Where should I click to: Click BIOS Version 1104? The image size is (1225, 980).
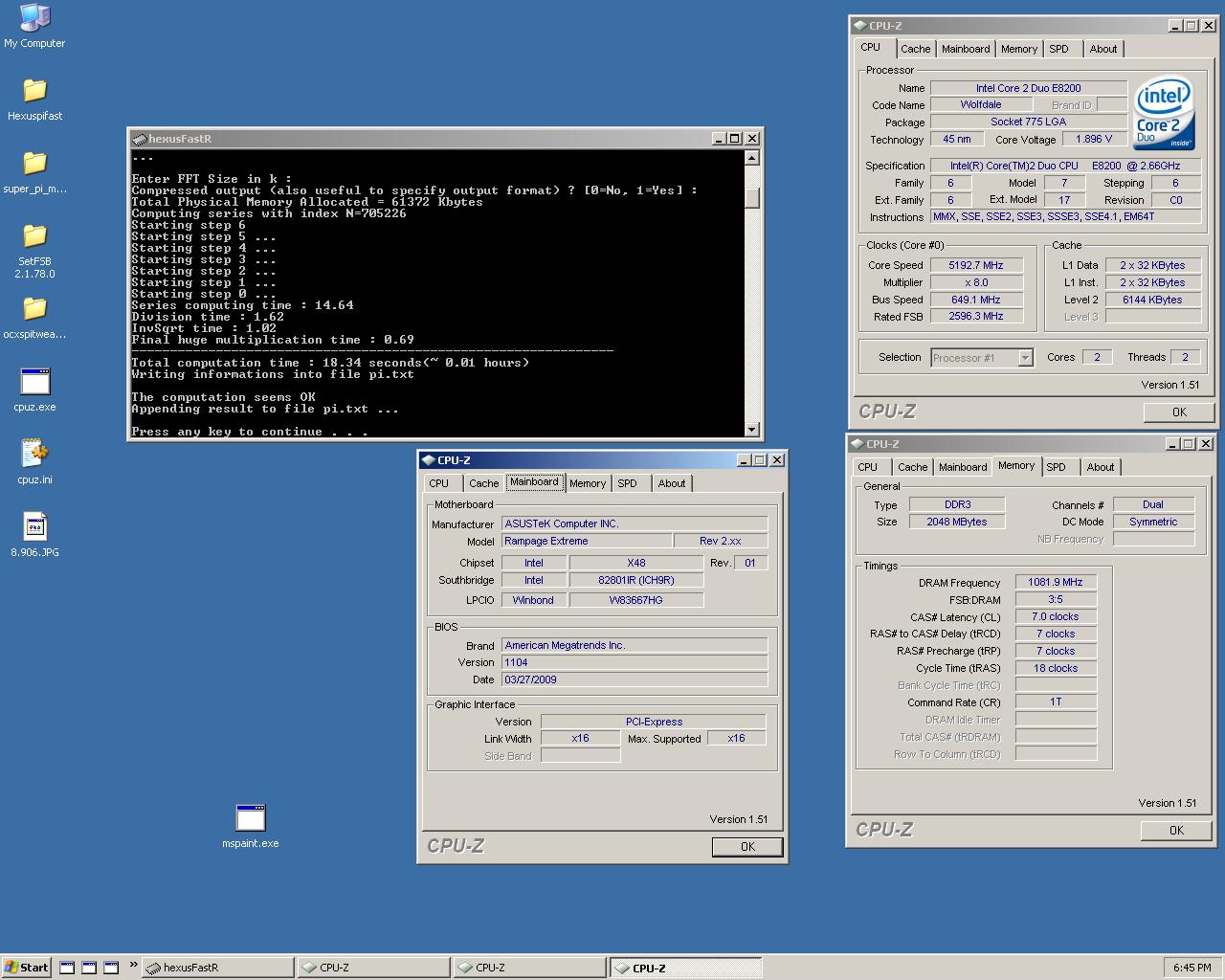(x=635, y=662)
